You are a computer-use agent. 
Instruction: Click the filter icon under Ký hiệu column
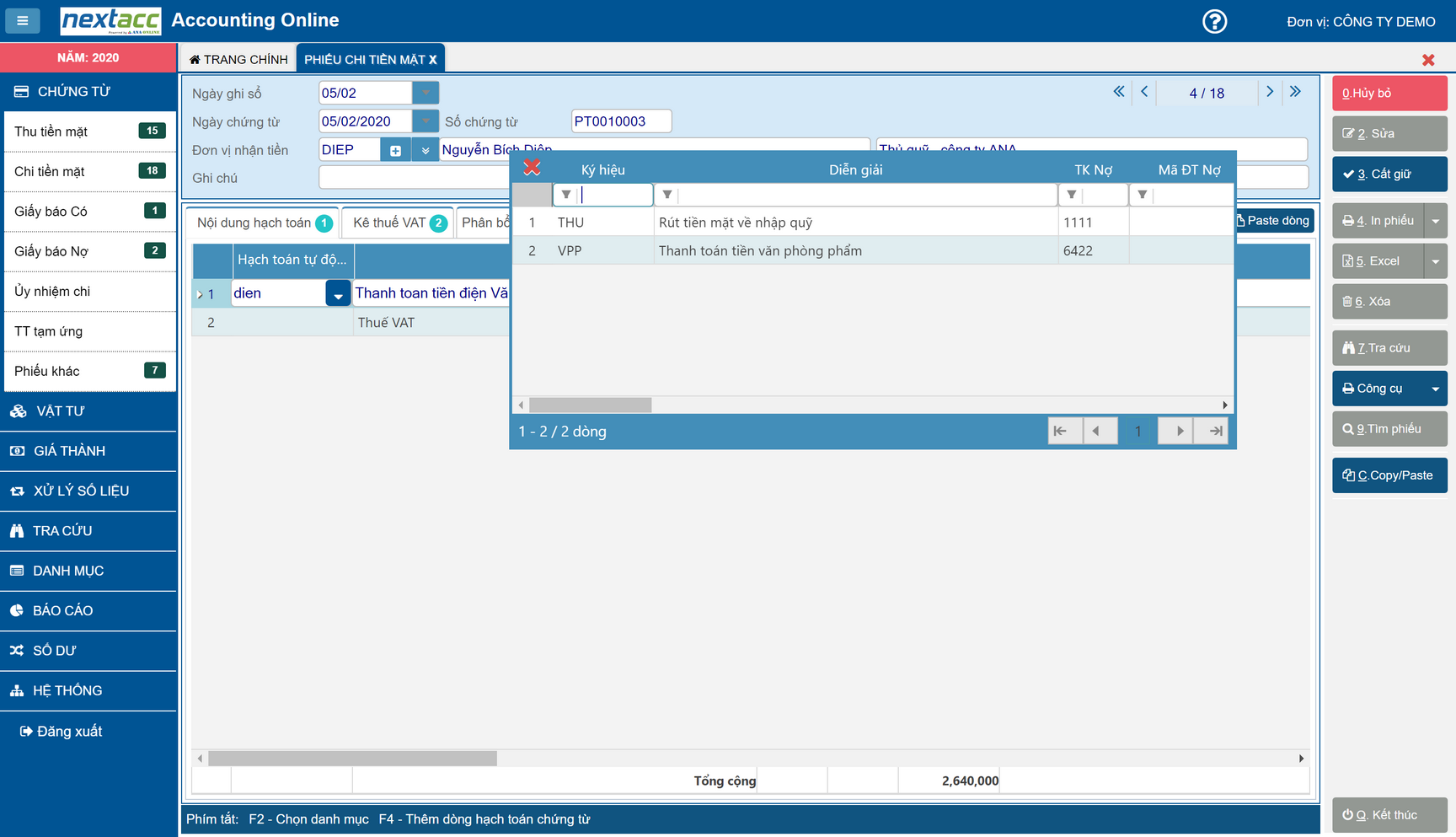click(x=566, y=195)
